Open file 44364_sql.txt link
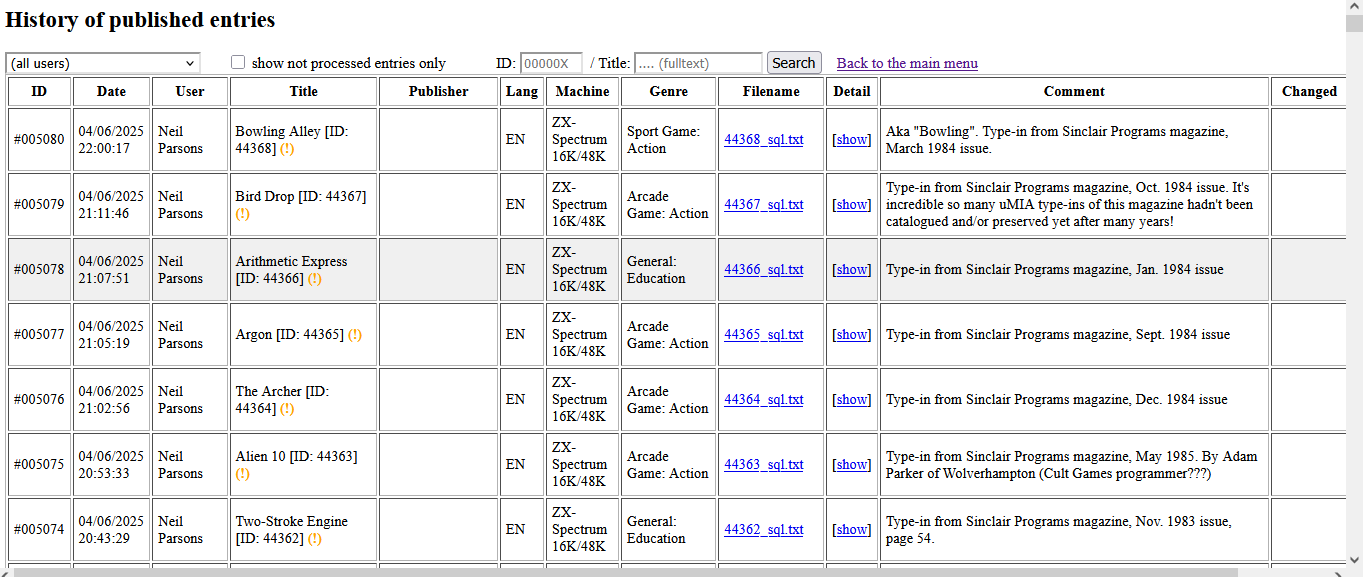This screenshot has height=577, width=1363. coord(764,399)
